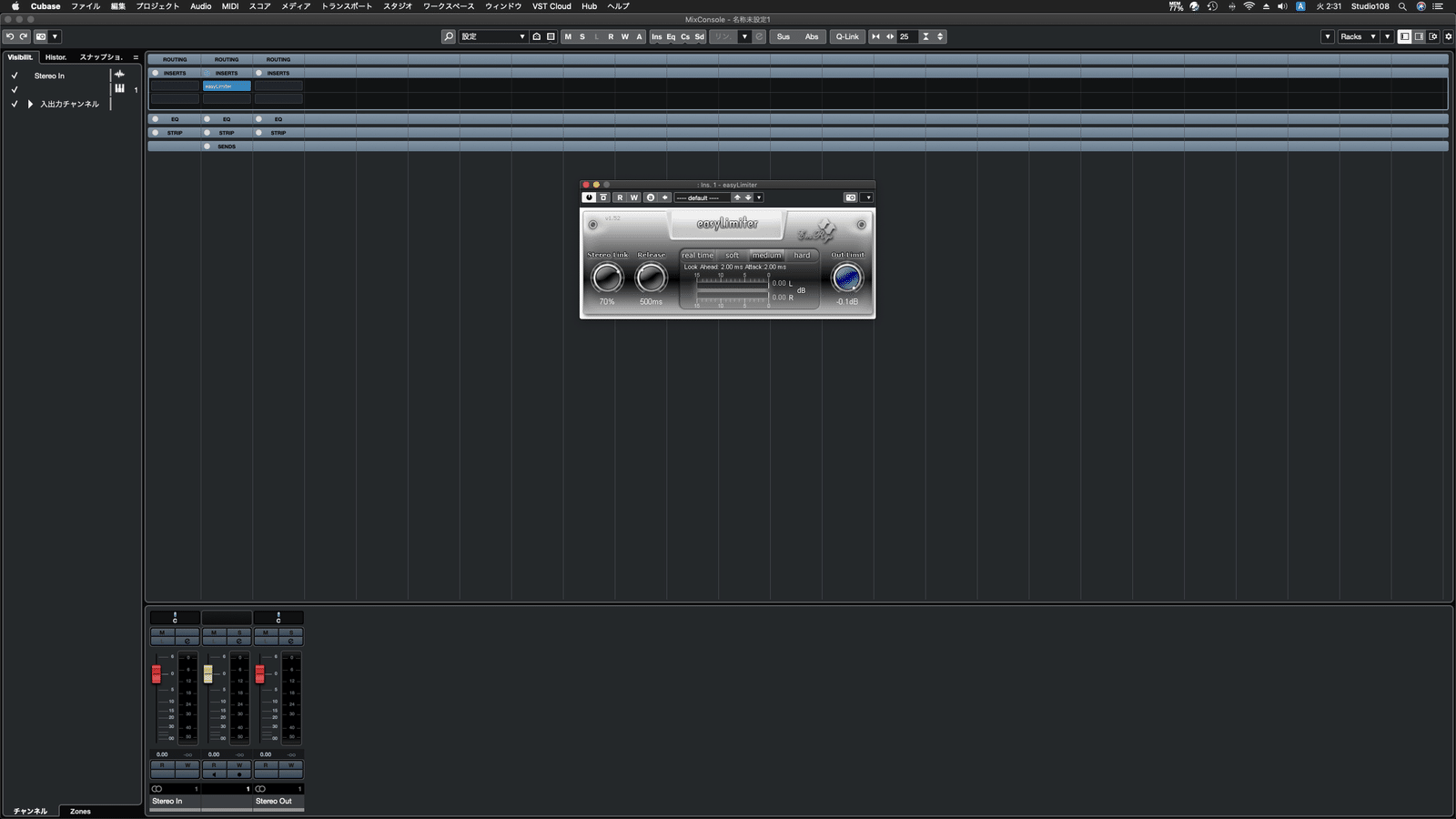
Task: Uncheck the 入出力チャンネル visibility checkmark
Action: (15, 104)
